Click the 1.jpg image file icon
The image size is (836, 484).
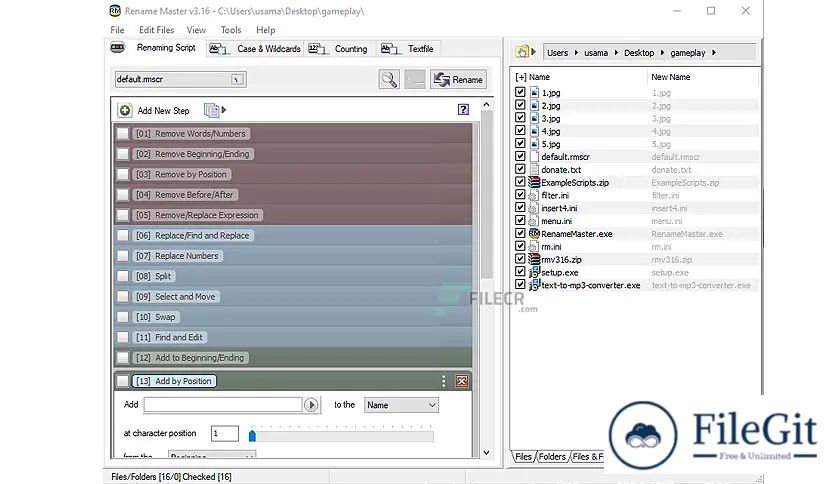534,92
